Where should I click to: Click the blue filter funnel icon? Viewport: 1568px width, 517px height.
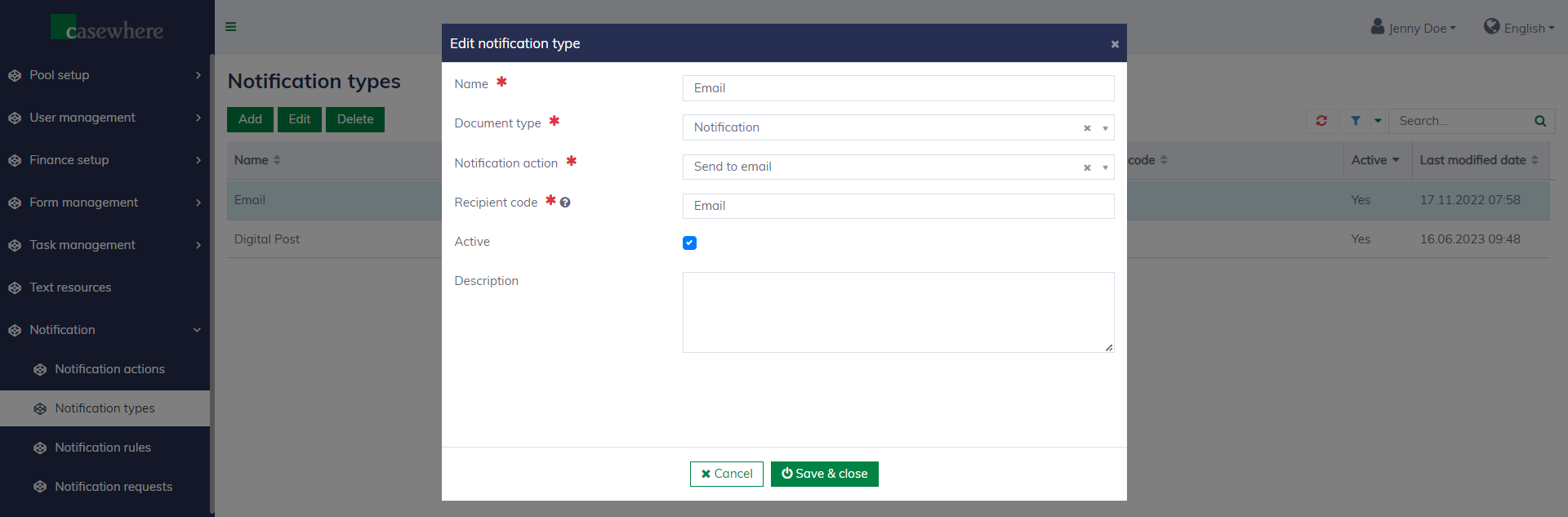pos(1356,121)
